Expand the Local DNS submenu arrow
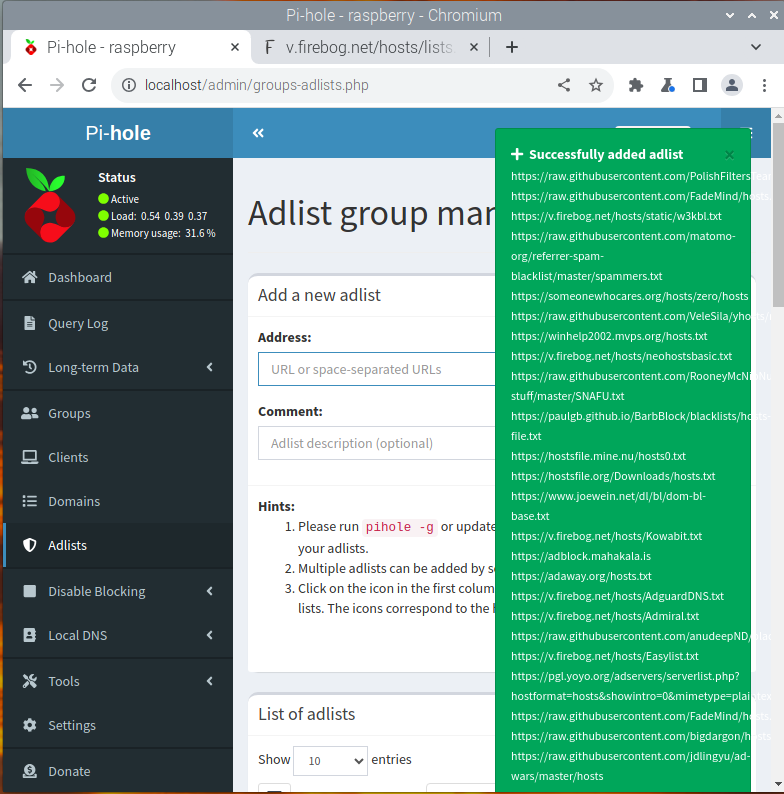784x794 pixels. click(x=210, y=635)
